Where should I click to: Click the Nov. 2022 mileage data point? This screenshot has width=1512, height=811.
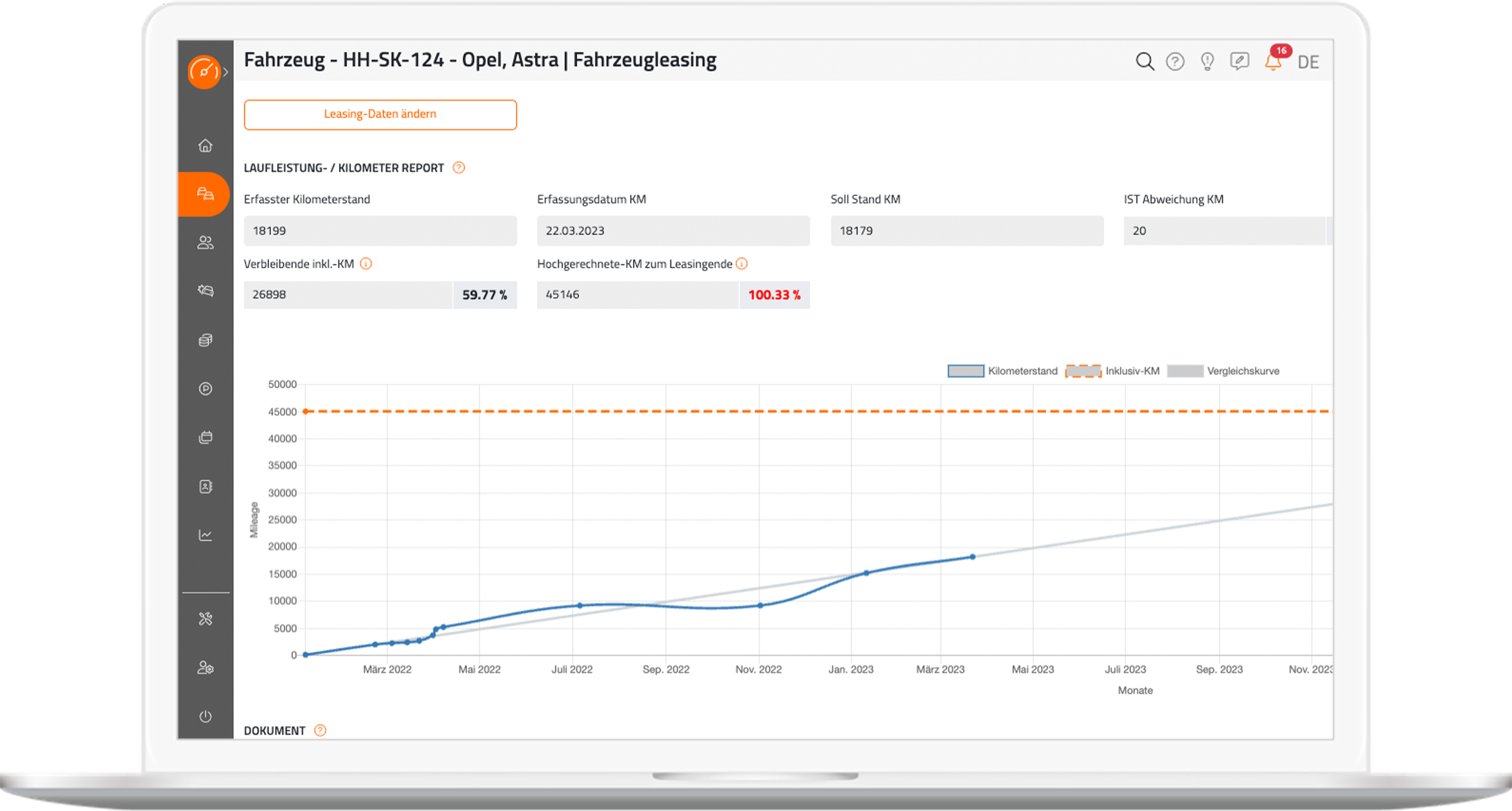point(760,605)
